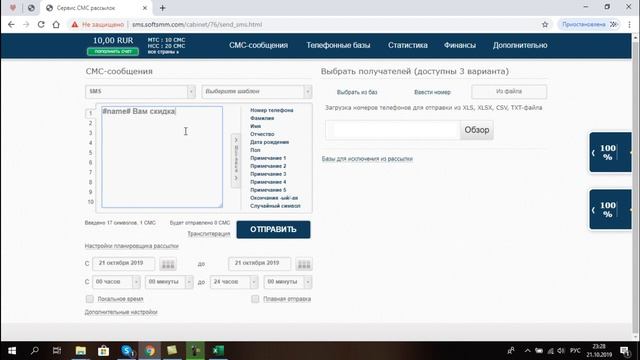The width and height of the screenshot is (640, 360).
Task: Enable the Плавная отправка checkbox
Action: [x=255, y=299]
